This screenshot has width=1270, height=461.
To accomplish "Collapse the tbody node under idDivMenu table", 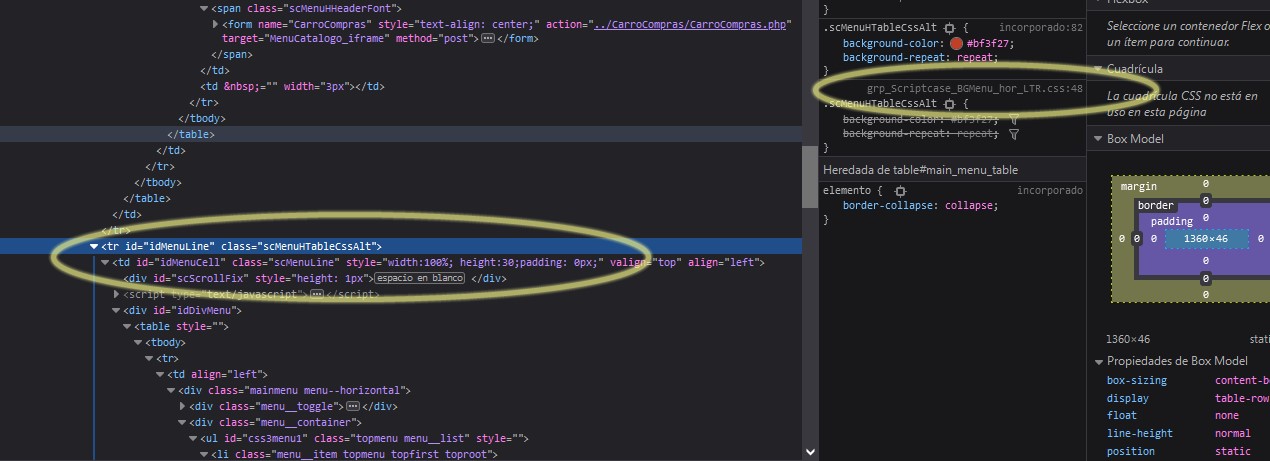I will point(138,342).
